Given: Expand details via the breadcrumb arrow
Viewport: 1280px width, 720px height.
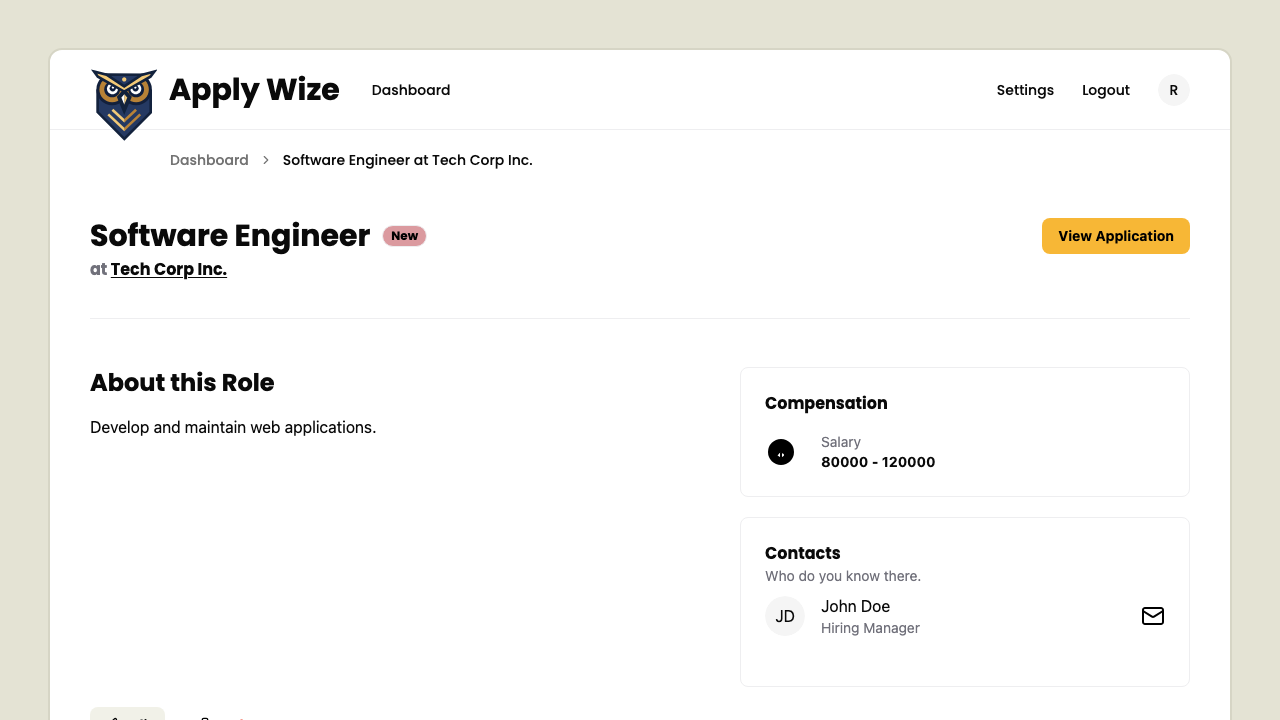Looking at the screenshot, I should [x=265, y=159].
